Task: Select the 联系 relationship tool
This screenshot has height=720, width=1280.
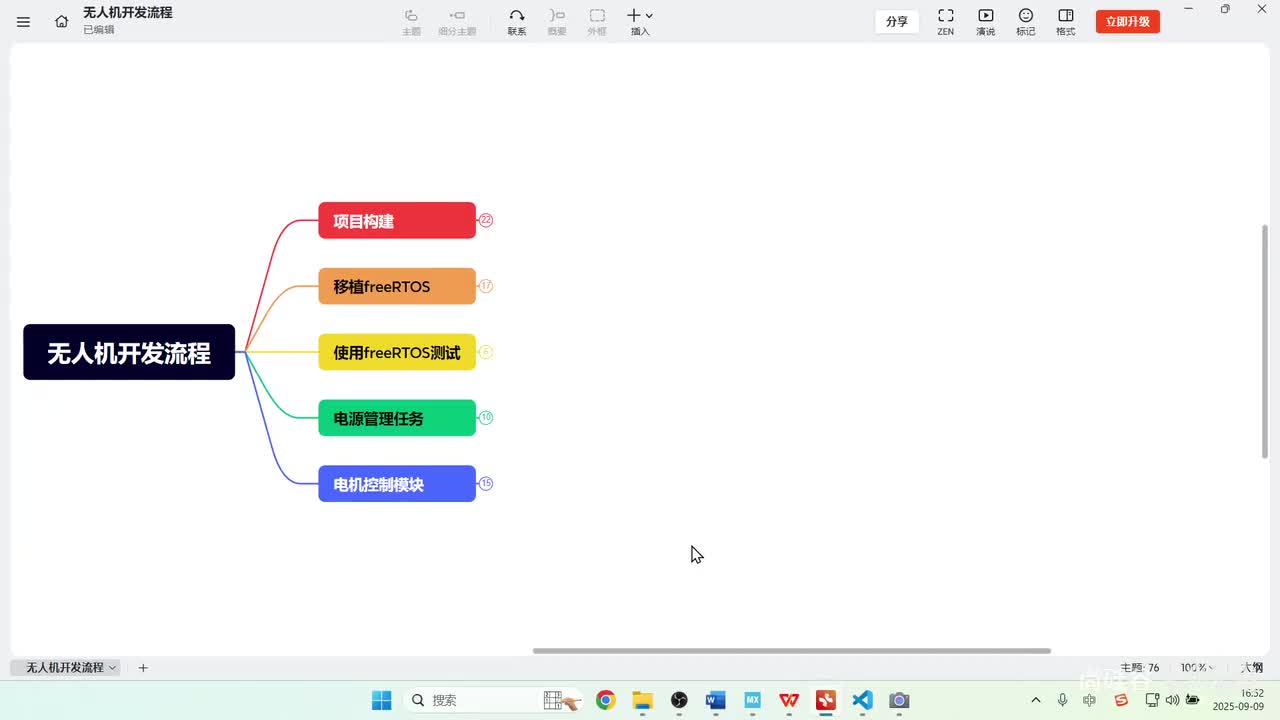Action: point(517,22)
